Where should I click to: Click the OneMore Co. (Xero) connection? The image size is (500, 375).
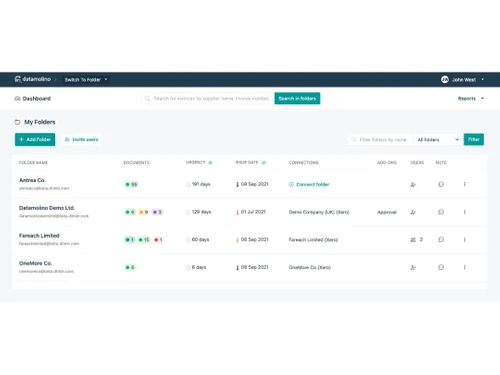(x=310, y=267)
